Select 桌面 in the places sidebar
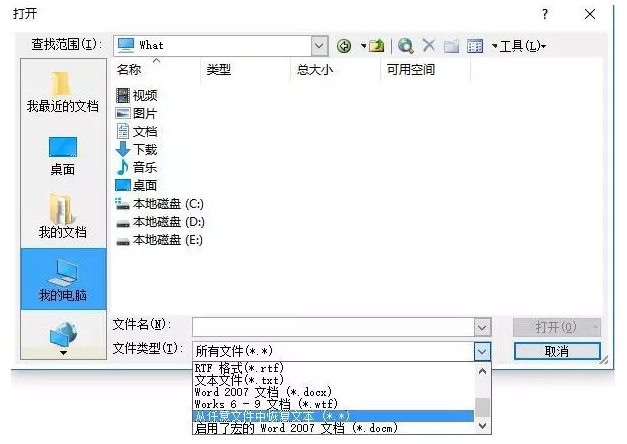This screenshot has height=444, width=627. point(63,156)
